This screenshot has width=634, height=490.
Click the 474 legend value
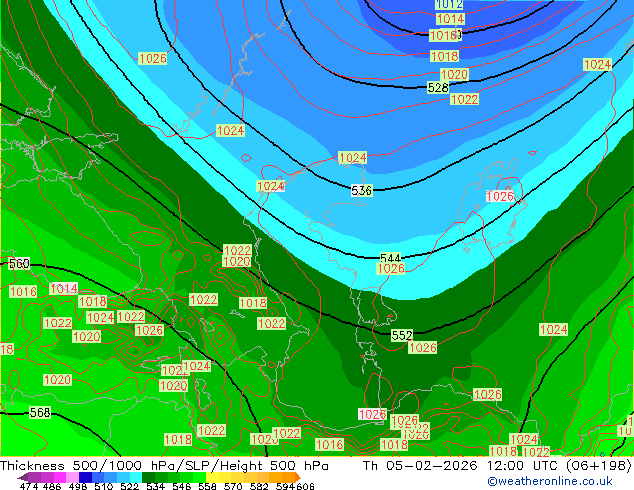(x=29, y=486)
